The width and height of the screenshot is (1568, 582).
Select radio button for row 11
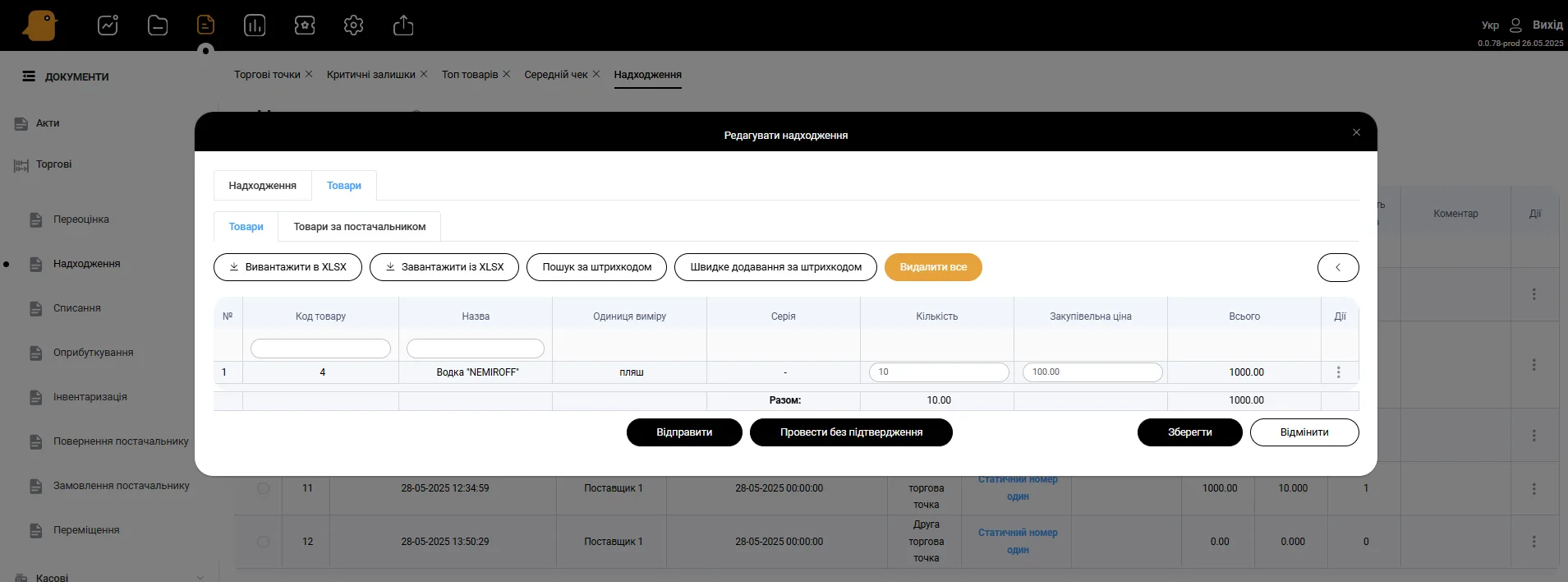[263, 488]
